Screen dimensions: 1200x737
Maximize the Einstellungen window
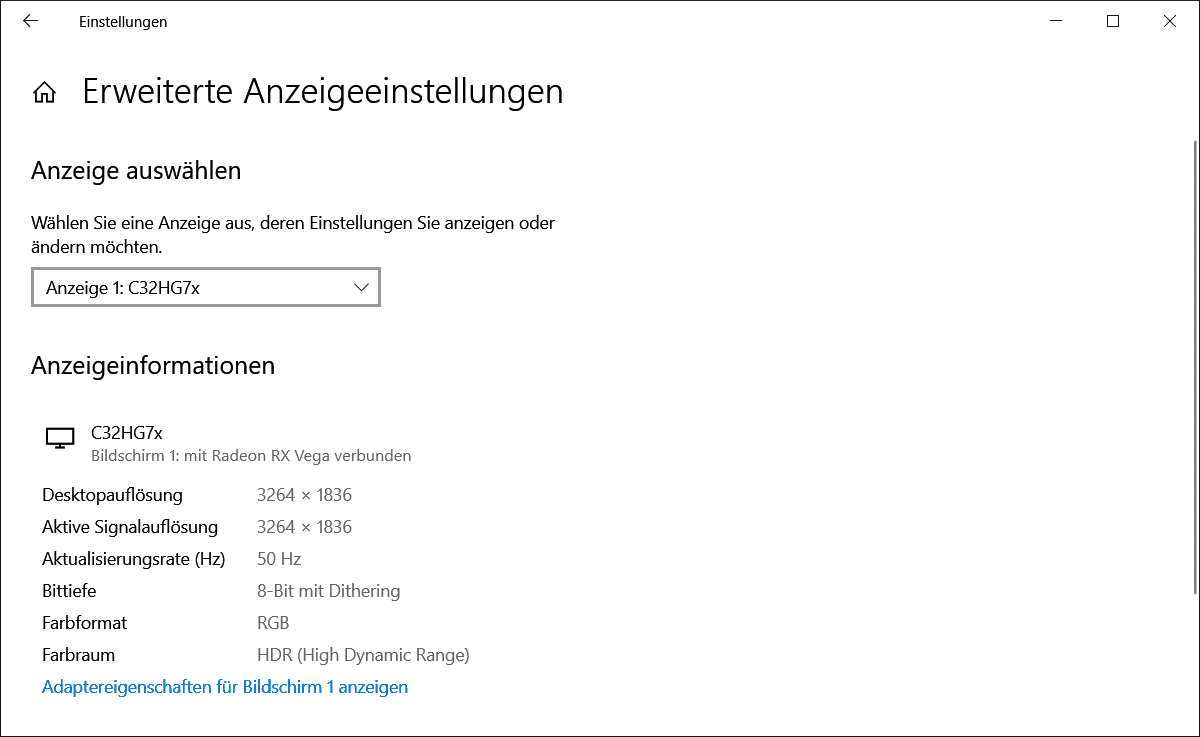[1112, 21]
